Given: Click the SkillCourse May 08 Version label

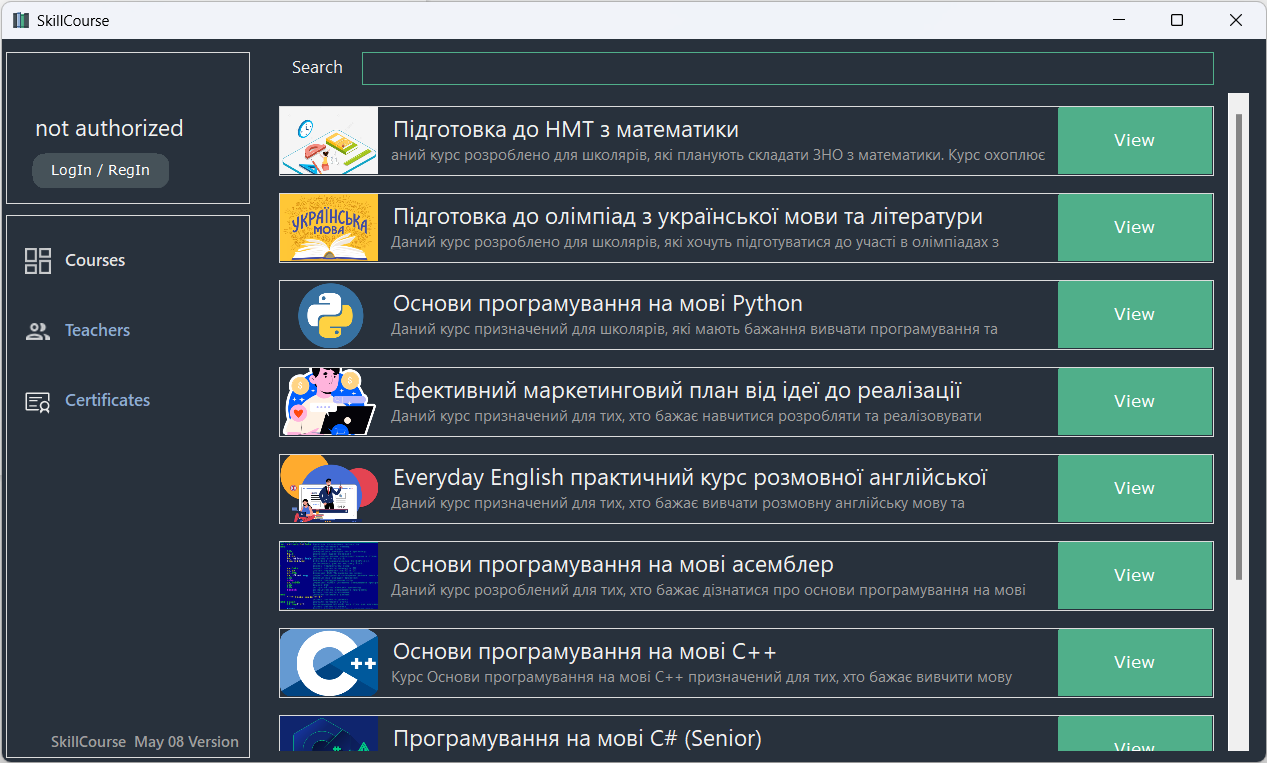Looking at the screenshot, I should point(143,741).
